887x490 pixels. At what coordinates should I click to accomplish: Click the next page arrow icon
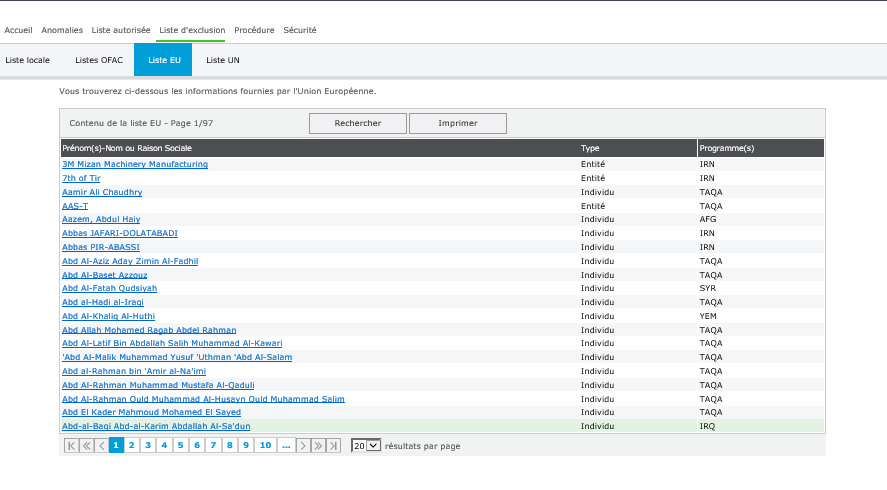coord(303,445)
